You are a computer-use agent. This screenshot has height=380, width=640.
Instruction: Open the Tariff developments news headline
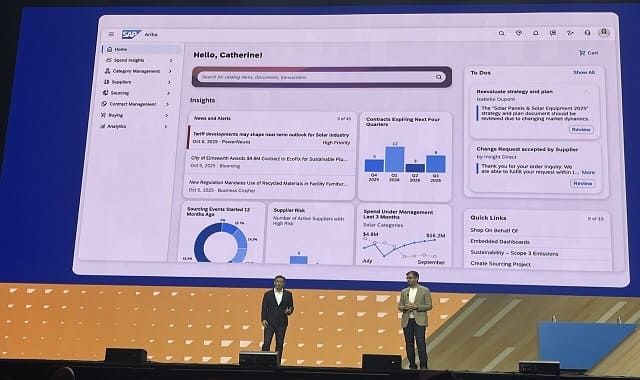pos(271,134)
